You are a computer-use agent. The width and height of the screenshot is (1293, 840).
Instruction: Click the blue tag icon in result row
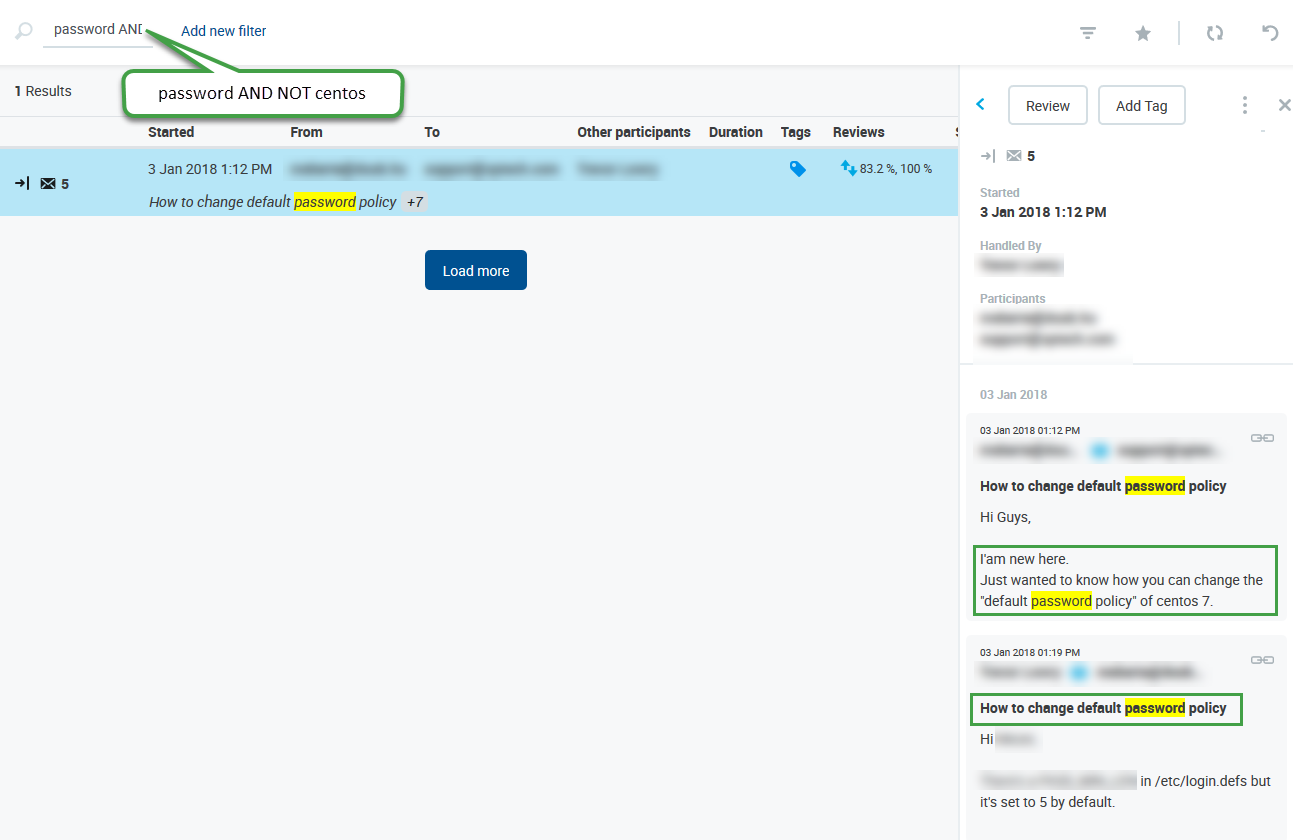(x=797, y=170)
